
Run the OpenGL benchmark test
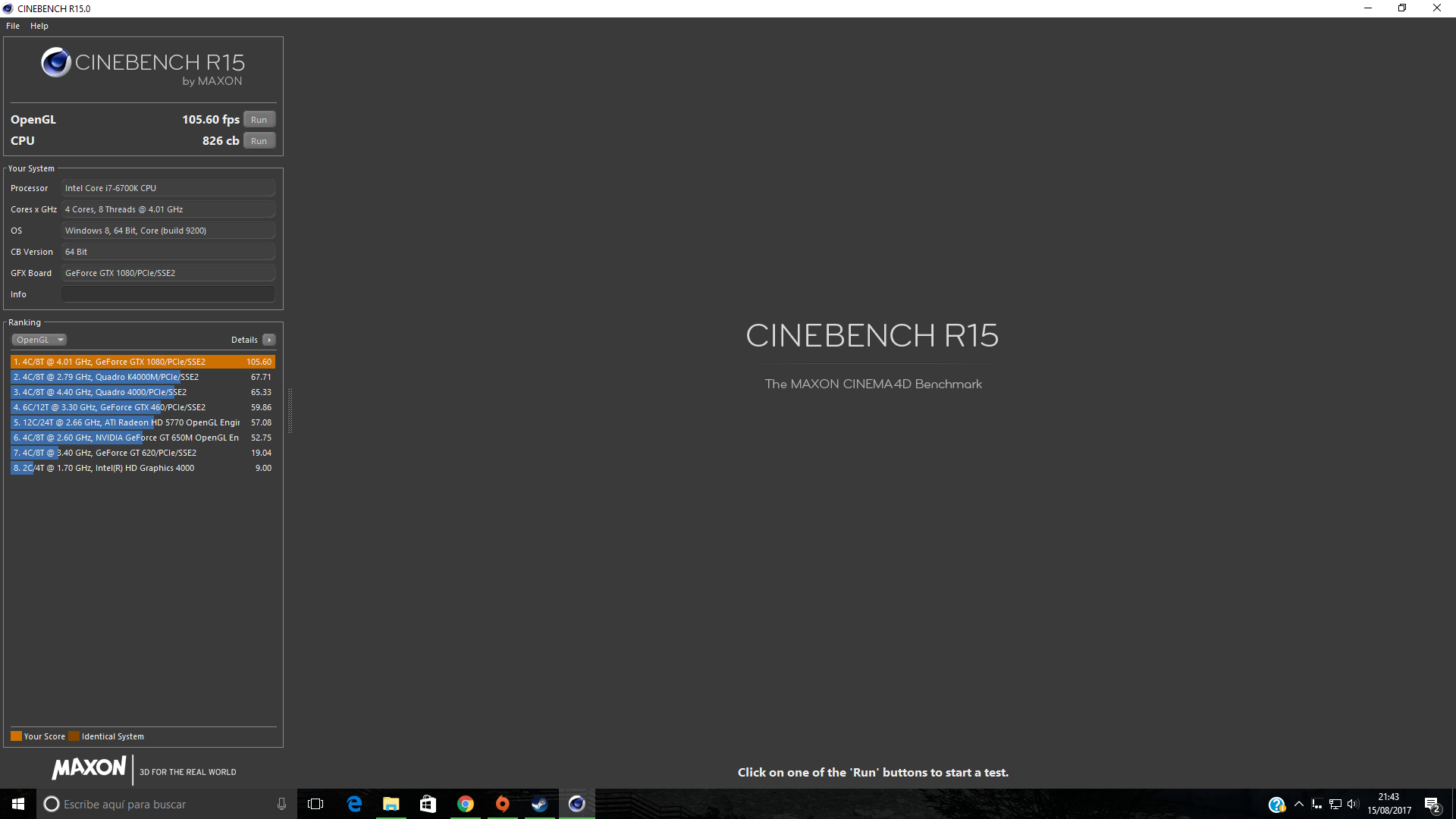point(259,120)
